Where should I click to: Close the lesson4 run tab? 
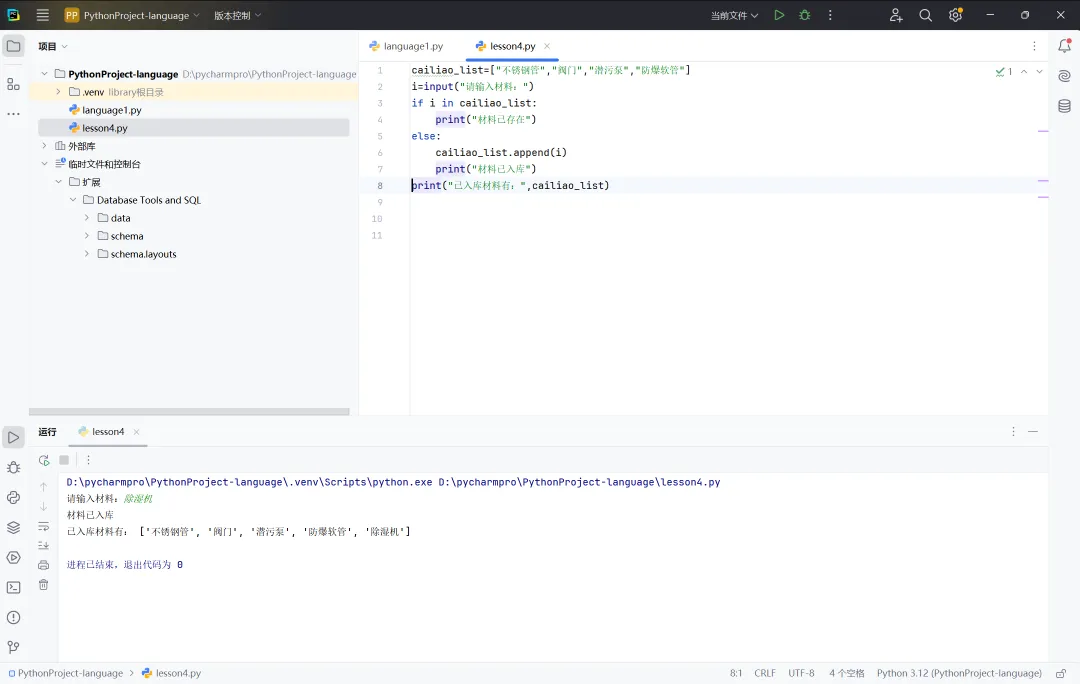coord(136,432)
